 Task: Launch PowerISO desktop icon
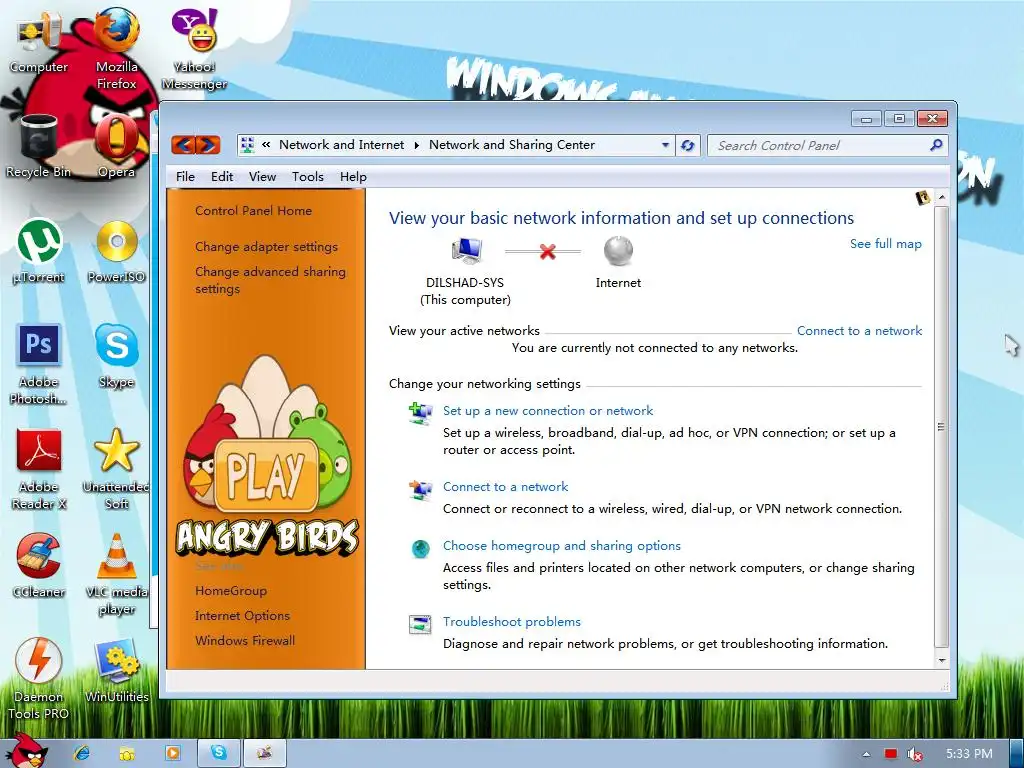tap(116, 251)
